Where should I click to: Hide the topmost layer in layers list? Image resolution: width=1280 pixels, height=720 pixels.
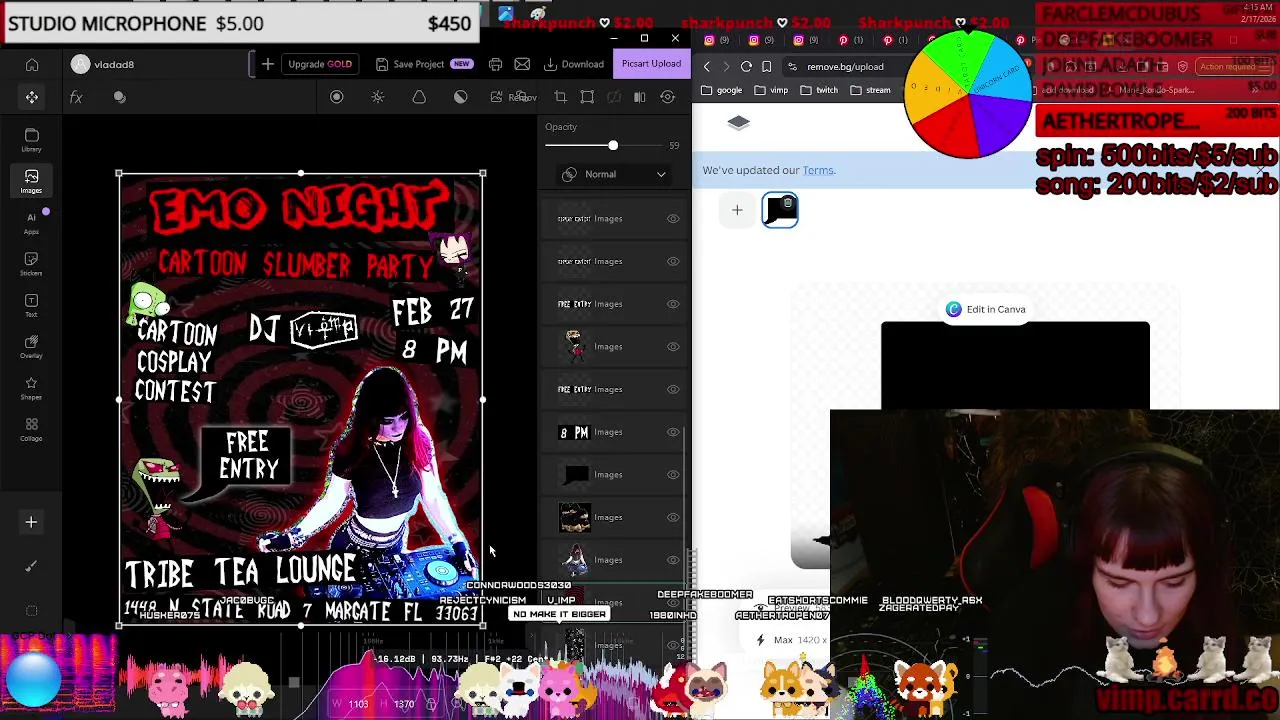673,218
